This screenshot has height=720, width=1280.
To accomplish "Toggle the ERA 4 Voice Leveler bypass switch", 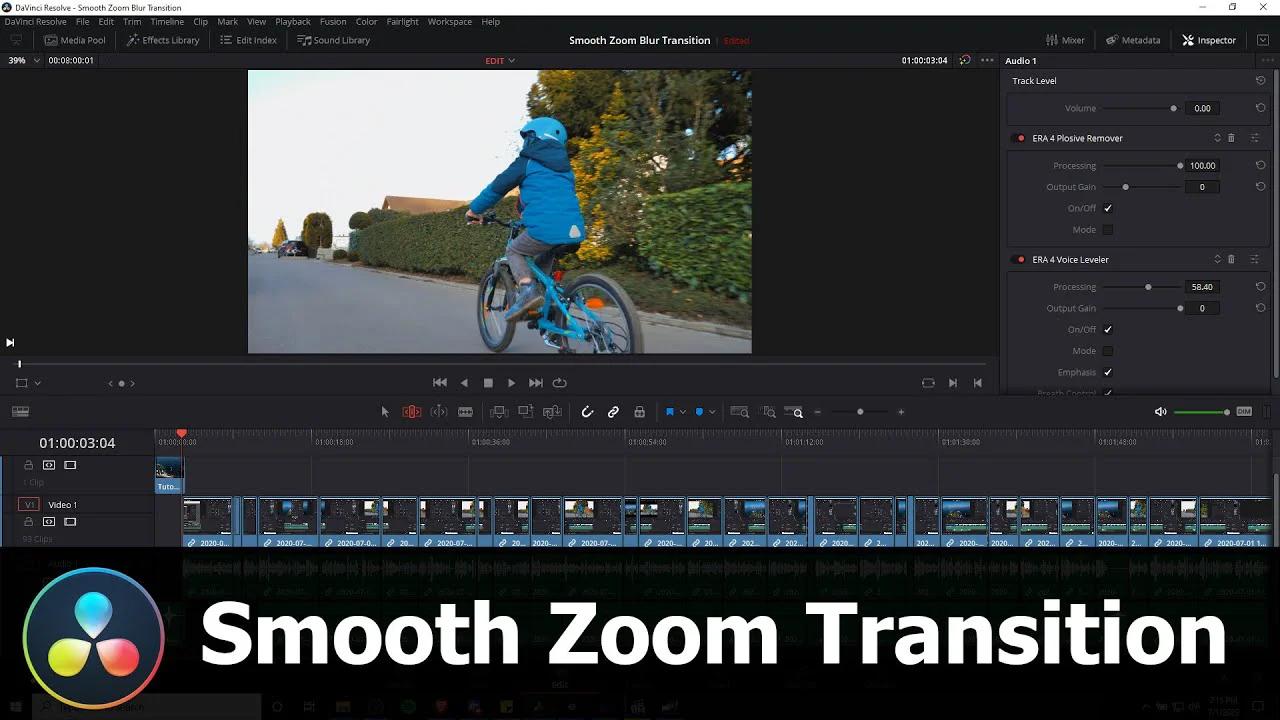I will pyautogui.click(x=1019, y=259).
